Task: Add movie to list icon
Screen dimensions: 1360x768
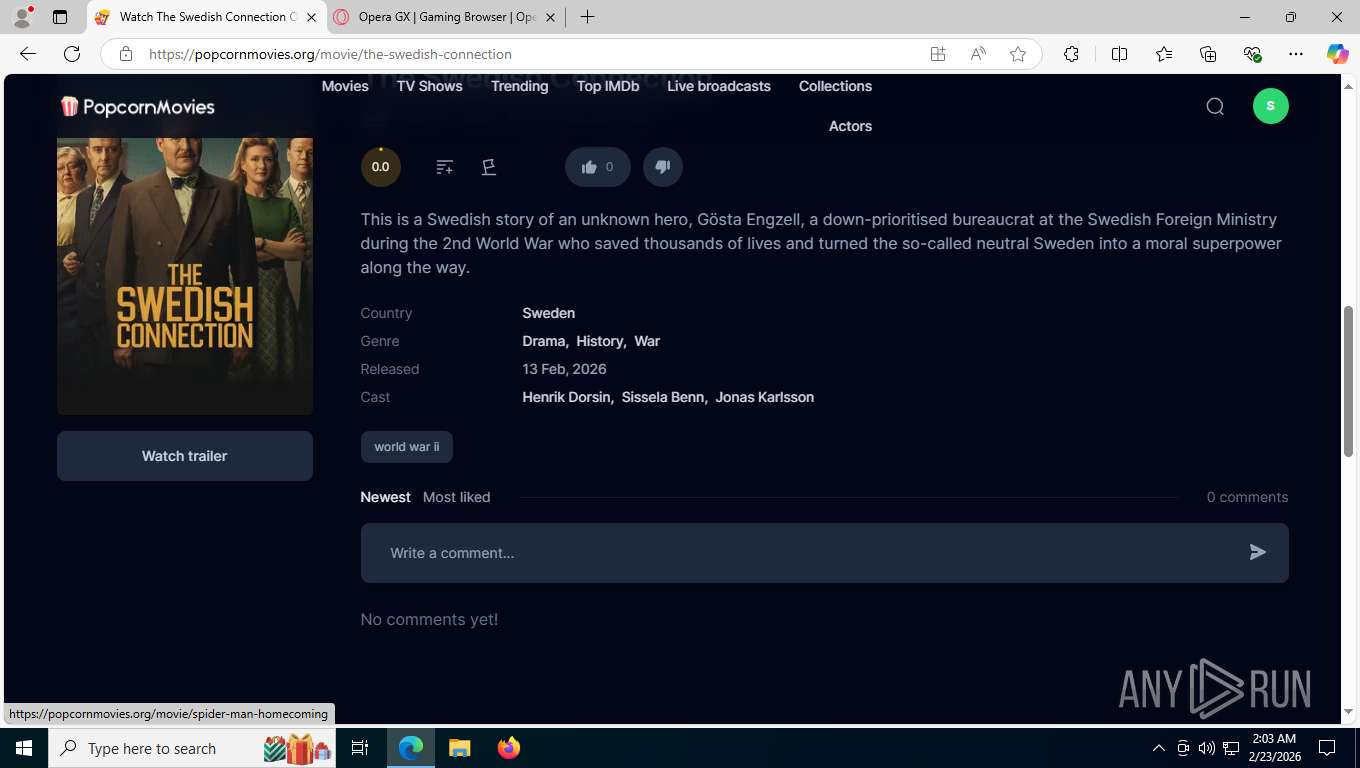Action: point(445,167)
